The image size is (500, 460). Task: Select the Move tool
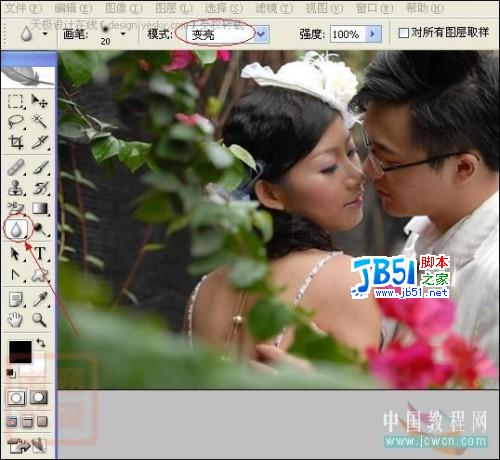(x=39, y=101)
